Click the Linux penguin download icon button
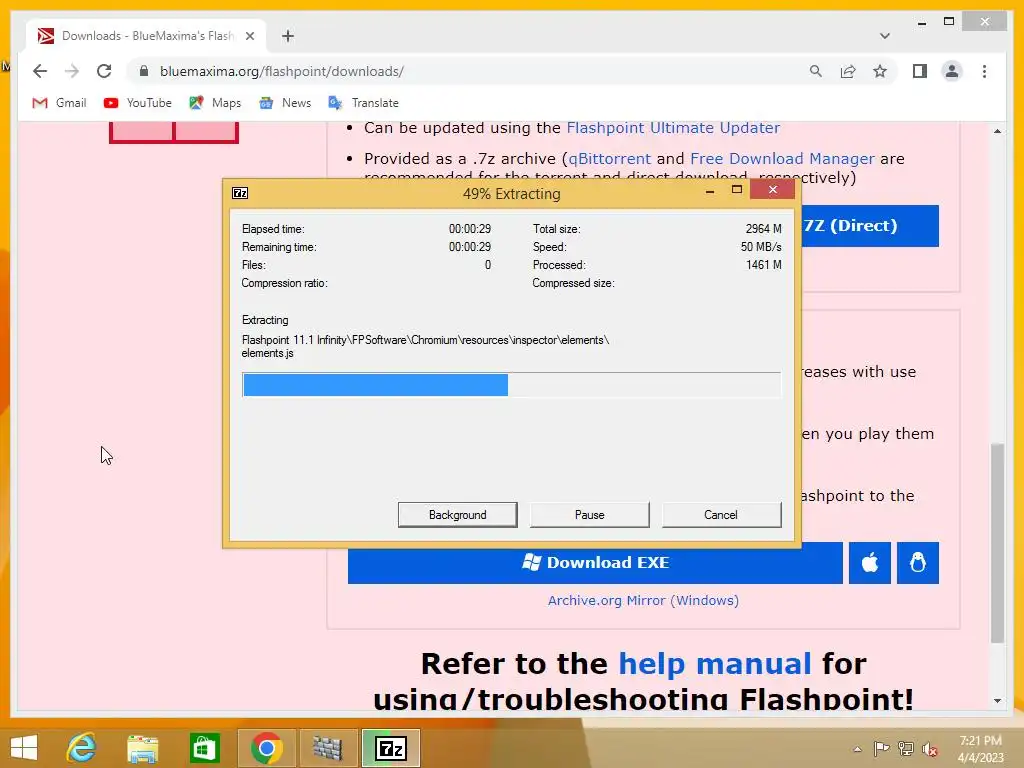Image resolution: width=1024 pixels, height=768 pixels. coord(918,562)
